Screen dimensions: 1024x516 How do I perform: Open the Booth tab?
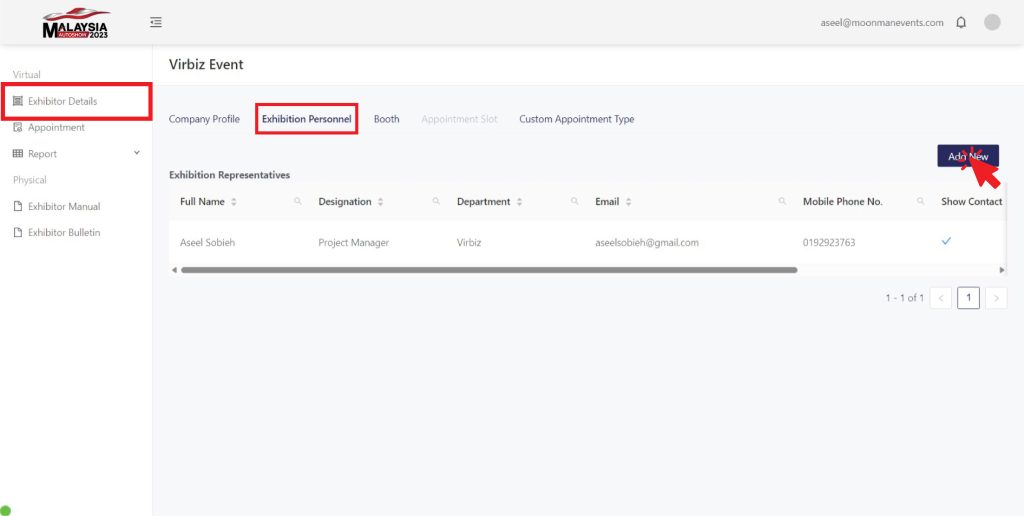(386, 119)
